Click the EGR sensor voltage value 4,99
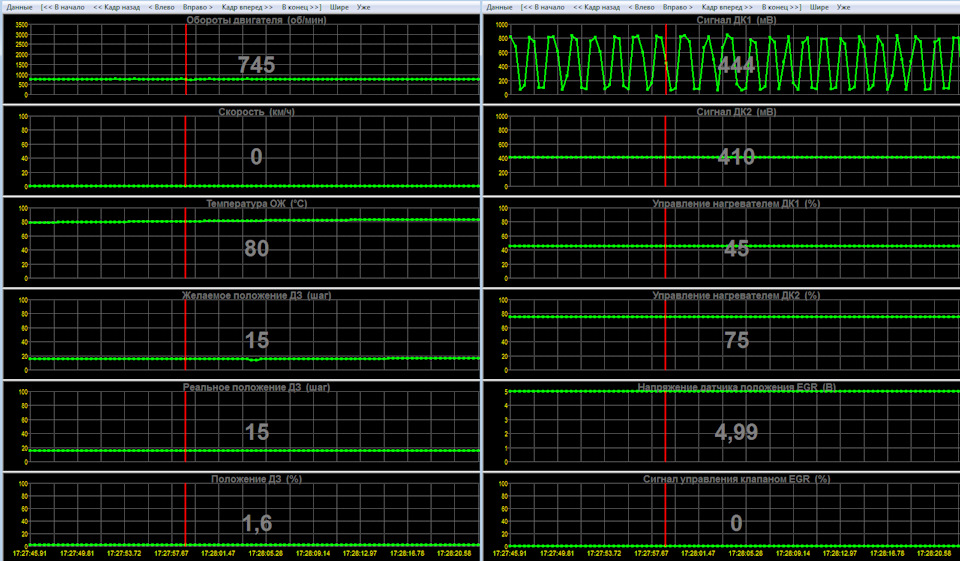The width and height of the screenshot is (960, 561). pos(737,432)
